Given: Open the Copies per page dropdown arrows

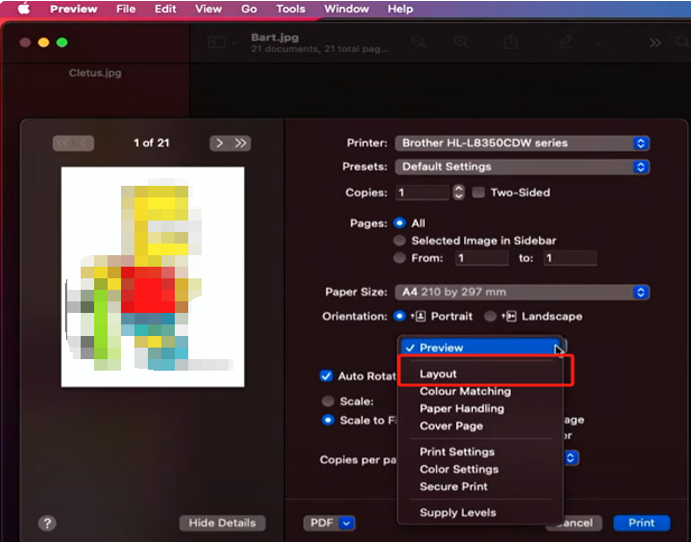Looking at the screenshot, I should (x=570, y=458).
